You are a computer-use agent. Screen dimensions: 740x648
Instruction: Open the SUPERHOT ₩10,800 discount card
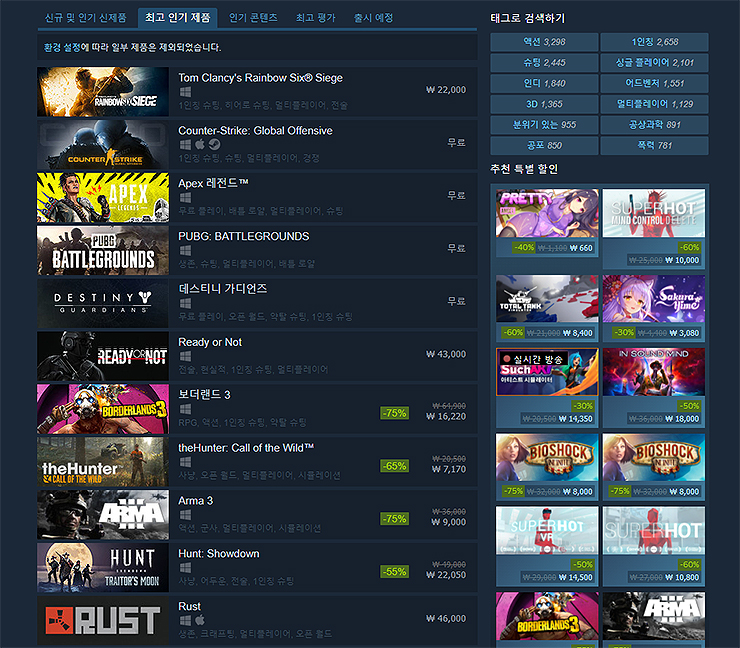click(x=654, y=546)
